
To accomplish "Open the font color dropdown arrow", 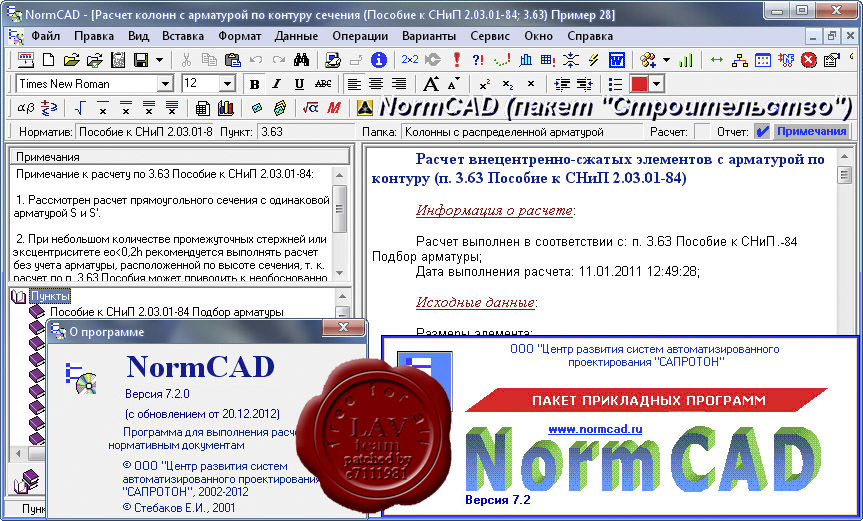I will point(656,84).
